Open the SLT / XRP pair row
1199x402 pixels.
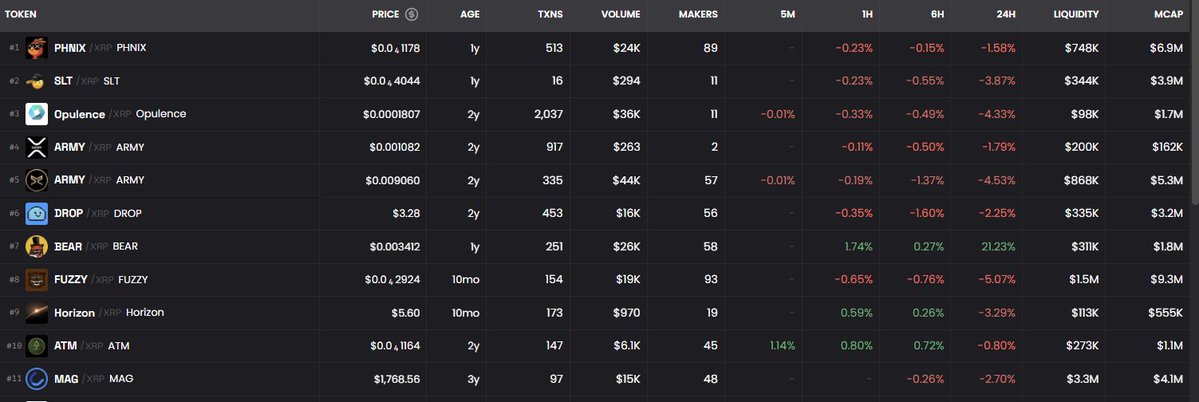[x=596, y=81]
